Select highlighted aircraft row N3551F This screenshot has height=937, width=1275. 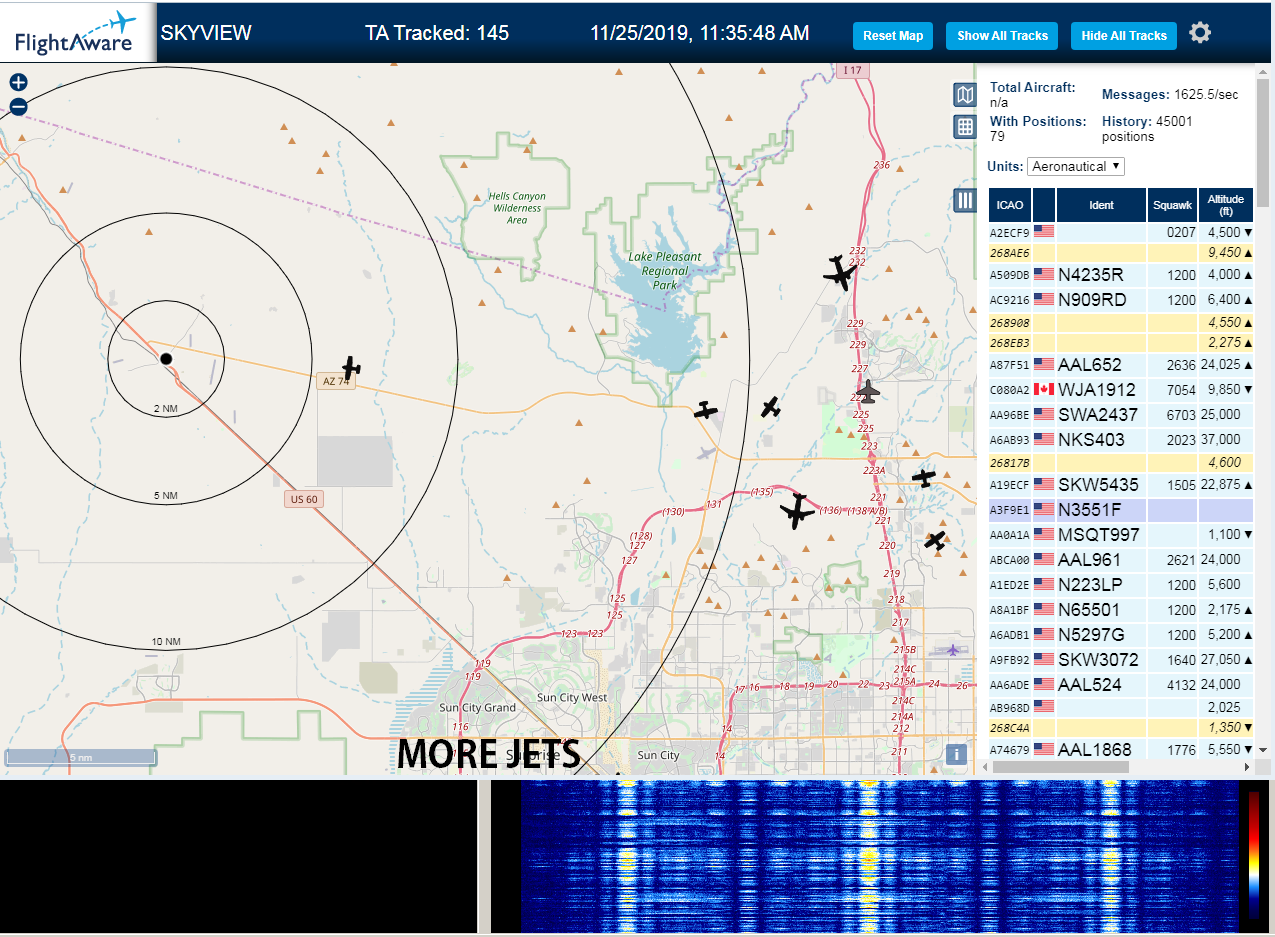[x=1121, y=510]
